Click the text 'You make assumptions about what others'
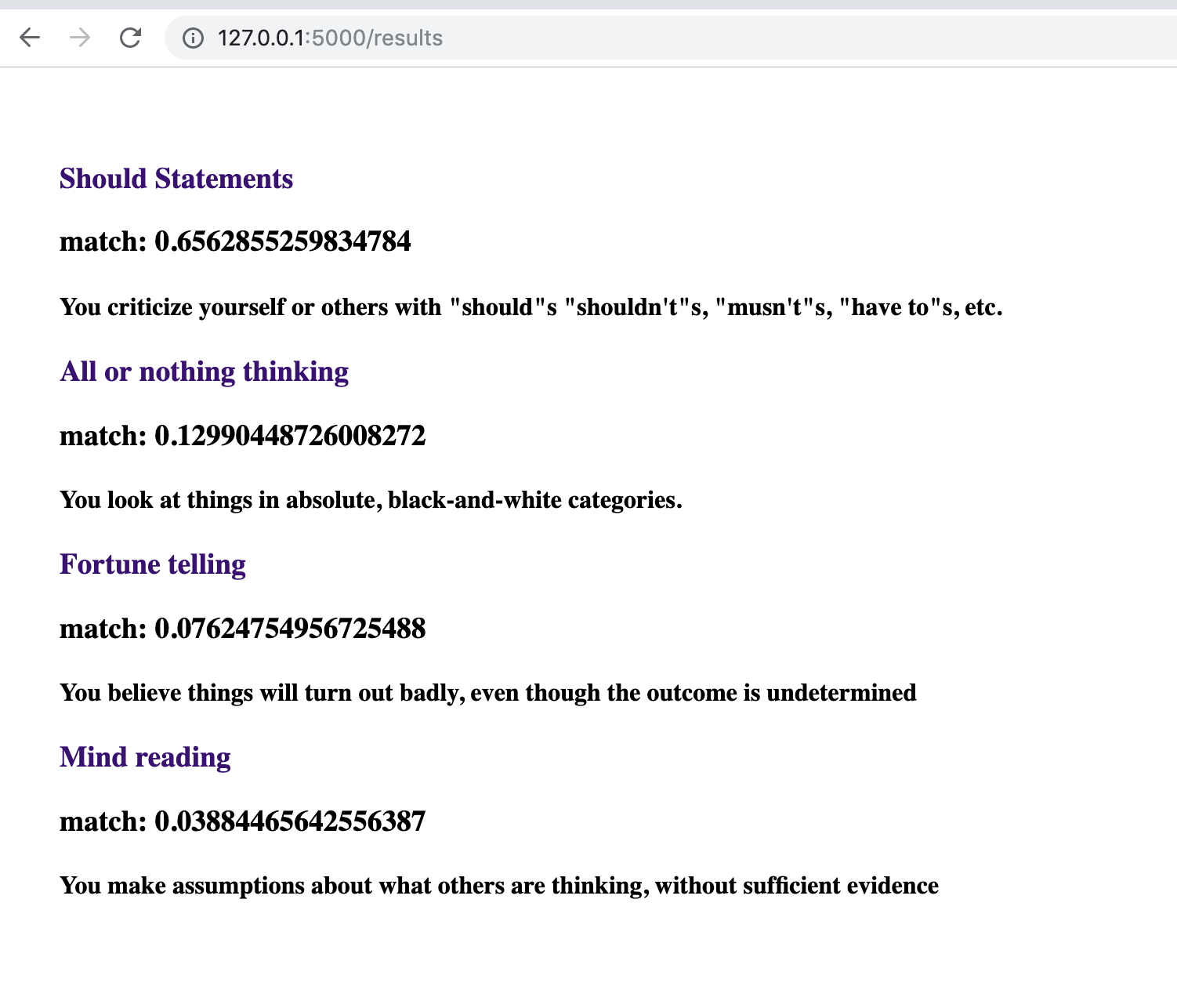Screen dimensions: 1177x1008 [281, 886]
